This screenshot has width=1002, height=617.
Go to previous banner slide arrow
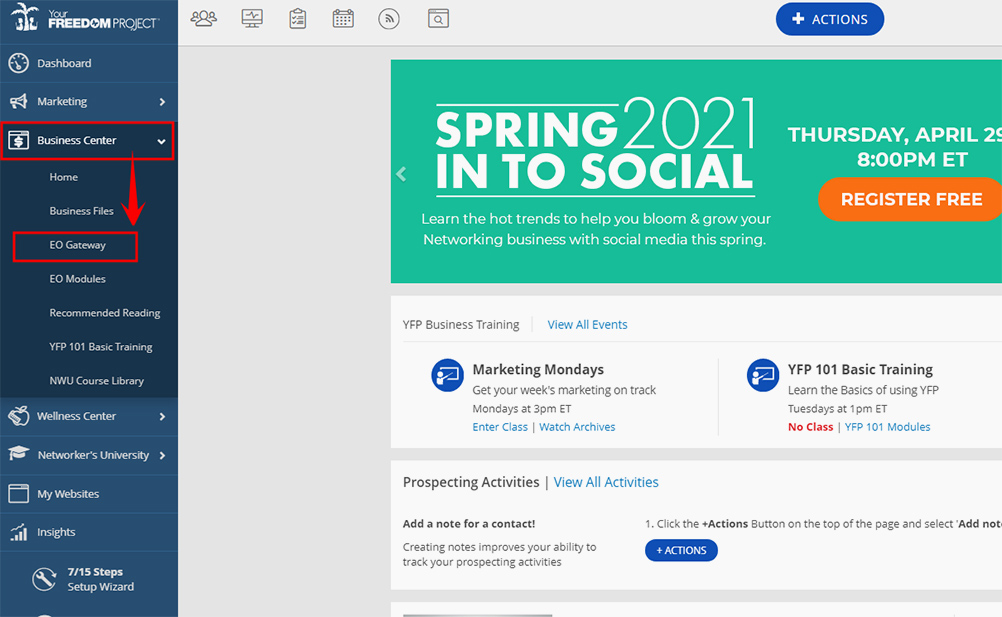tap(401, 174)
